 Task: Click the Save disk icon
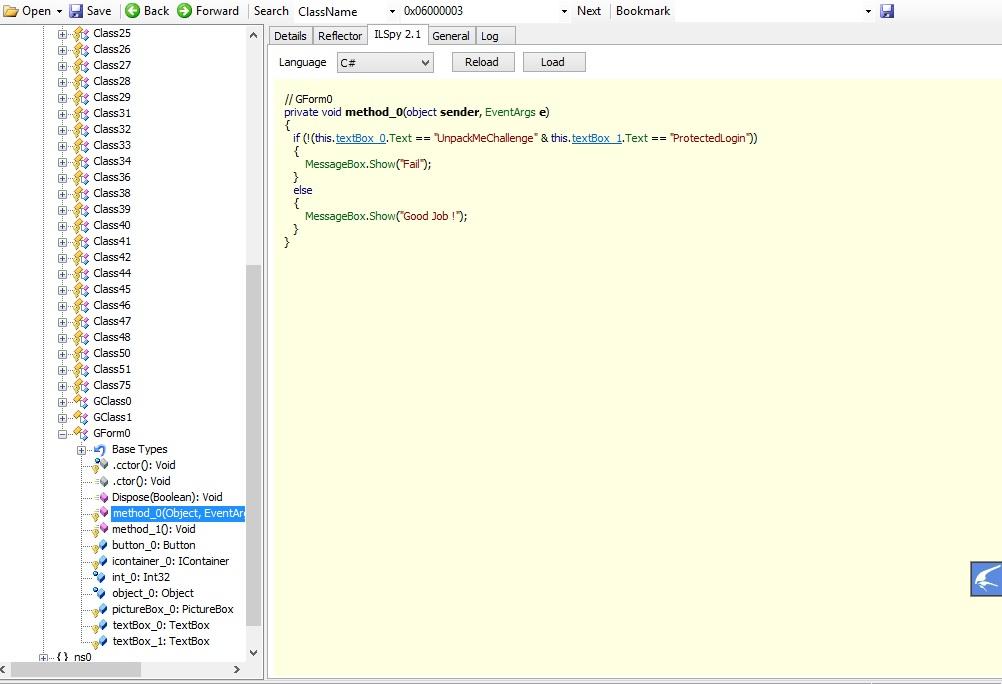[75, 11]
